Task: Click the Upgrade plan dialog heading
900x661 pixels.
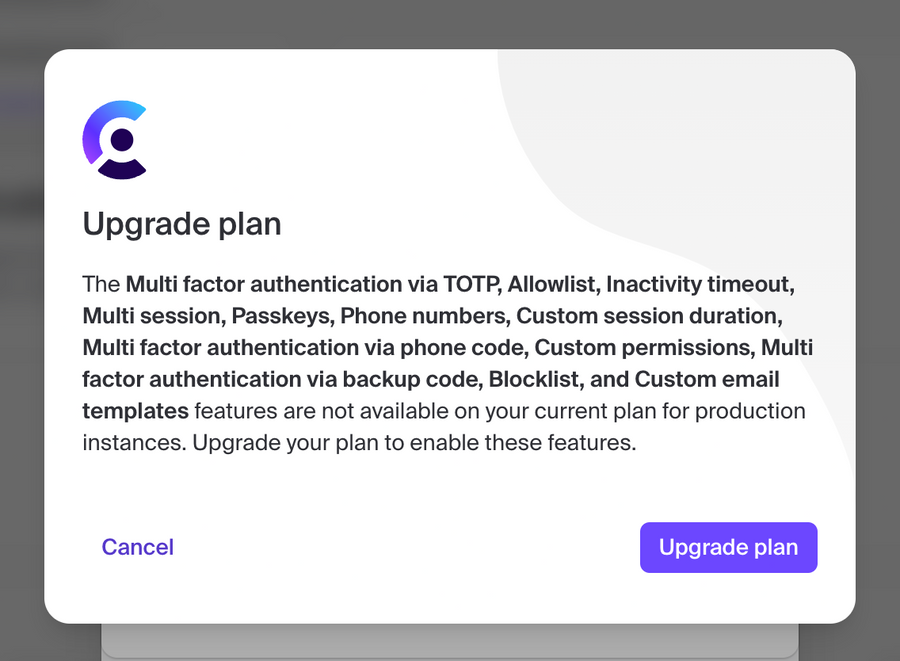Action: tap(181, 224)
